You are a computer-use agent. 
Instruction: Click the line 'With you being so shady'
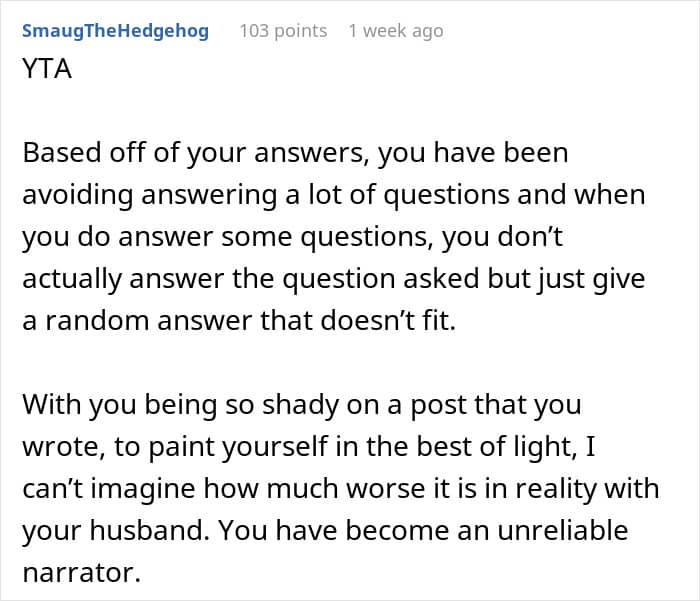click(302, 405)
